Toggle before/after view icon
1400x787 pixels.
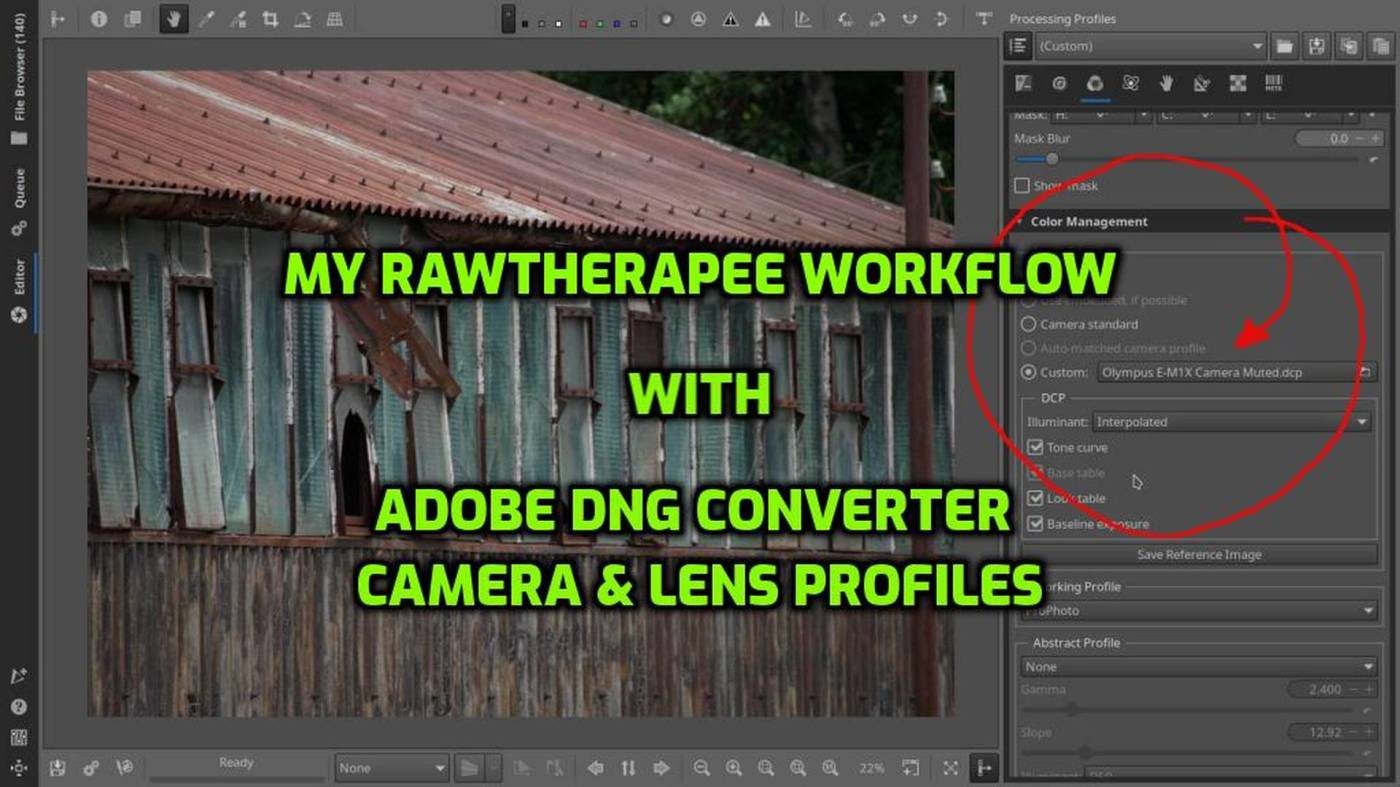click(x=132, y=19)
